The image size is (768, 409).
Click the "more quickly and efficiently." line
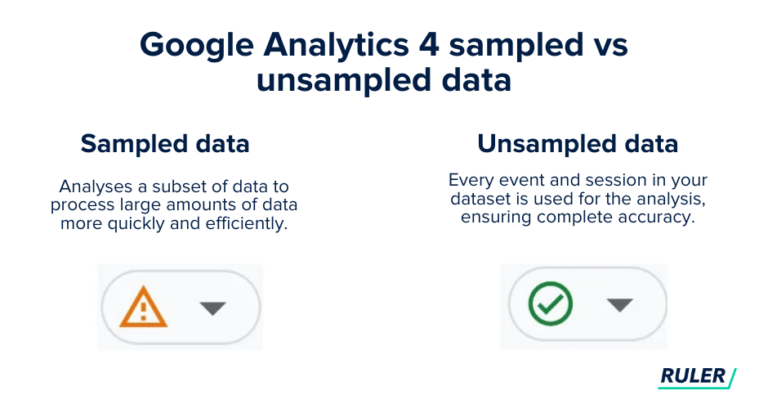(x=174, y=223)
